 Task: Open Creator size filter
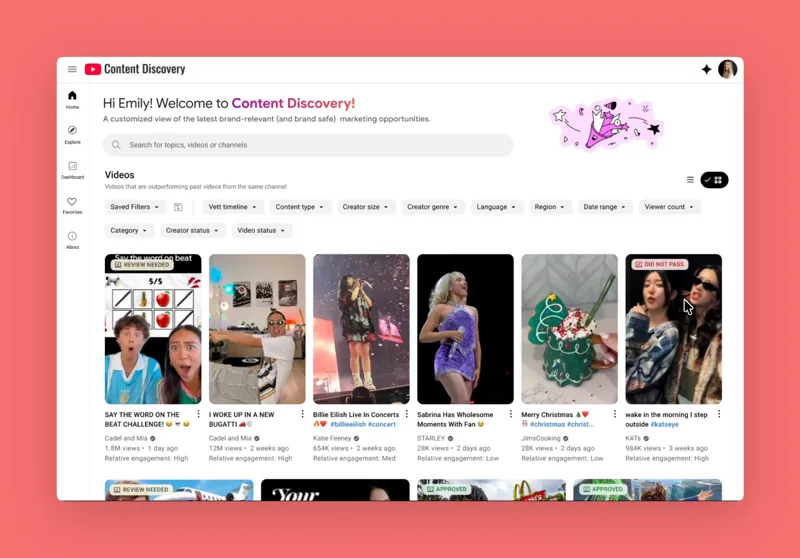[365, 207]
